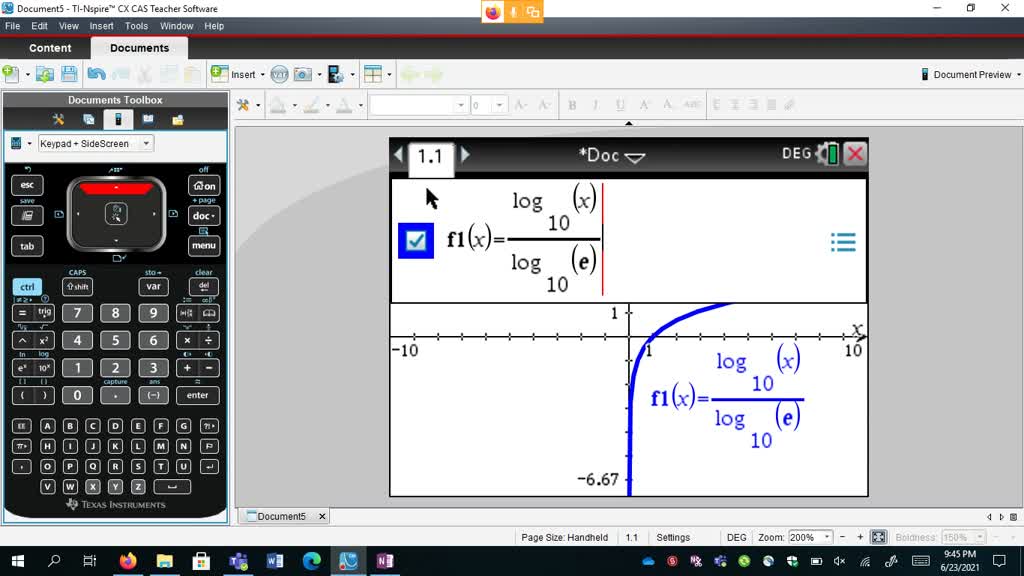Click the menu key on the keypad

coord(204,246)
